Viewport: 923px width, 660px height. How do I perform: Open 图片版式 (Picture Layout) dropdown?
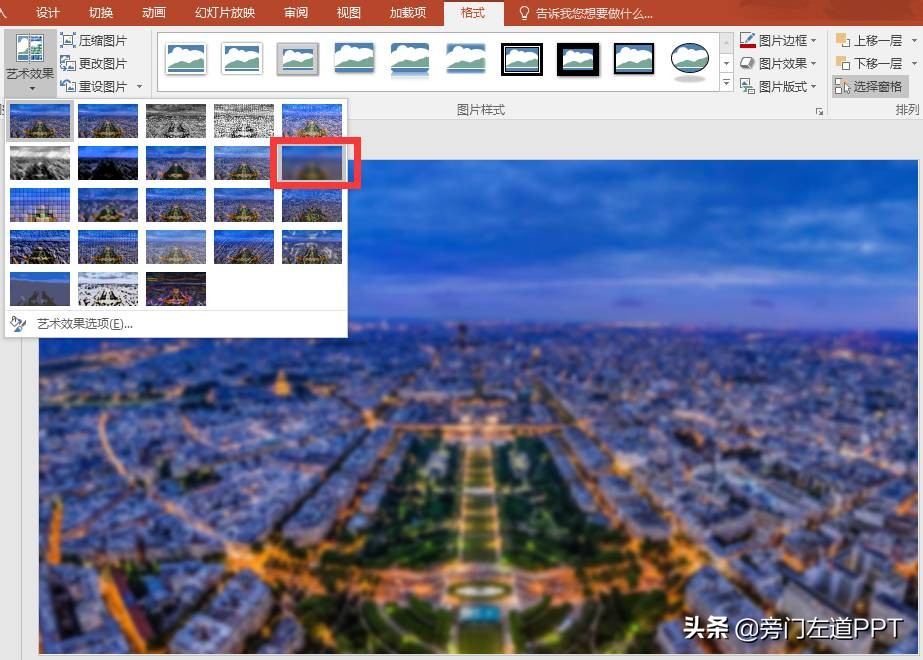point(778,87)
